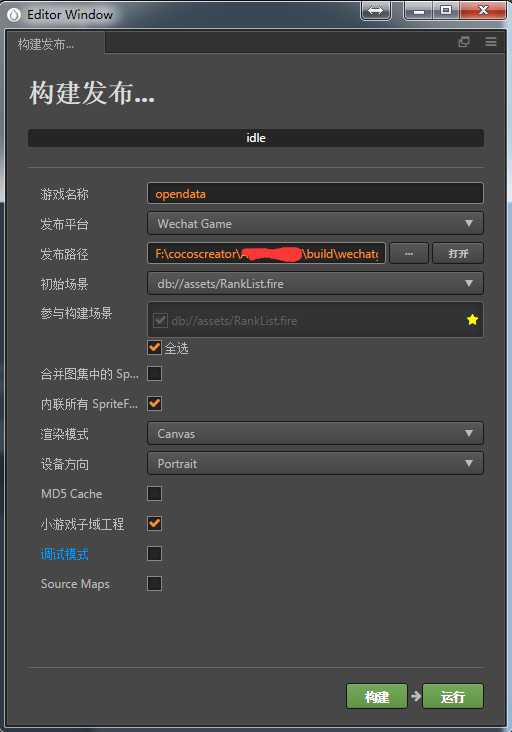Image resolution: width=512 pixels, height=732 pixels.
Task: Uncheck the 小游戏子域工程 checkbox
Action: 154,523
